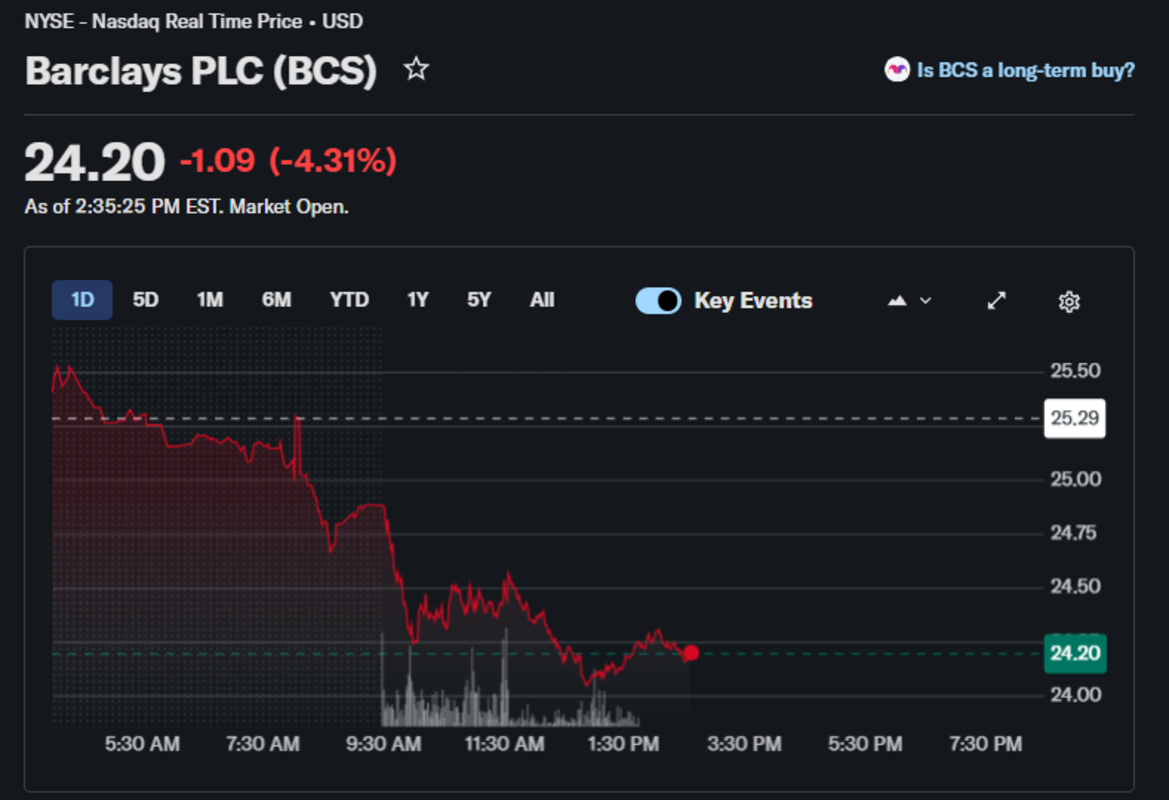Screen dimensions: 1169x800
Task: Click the Key Events label text
Action: pos(753,301)
